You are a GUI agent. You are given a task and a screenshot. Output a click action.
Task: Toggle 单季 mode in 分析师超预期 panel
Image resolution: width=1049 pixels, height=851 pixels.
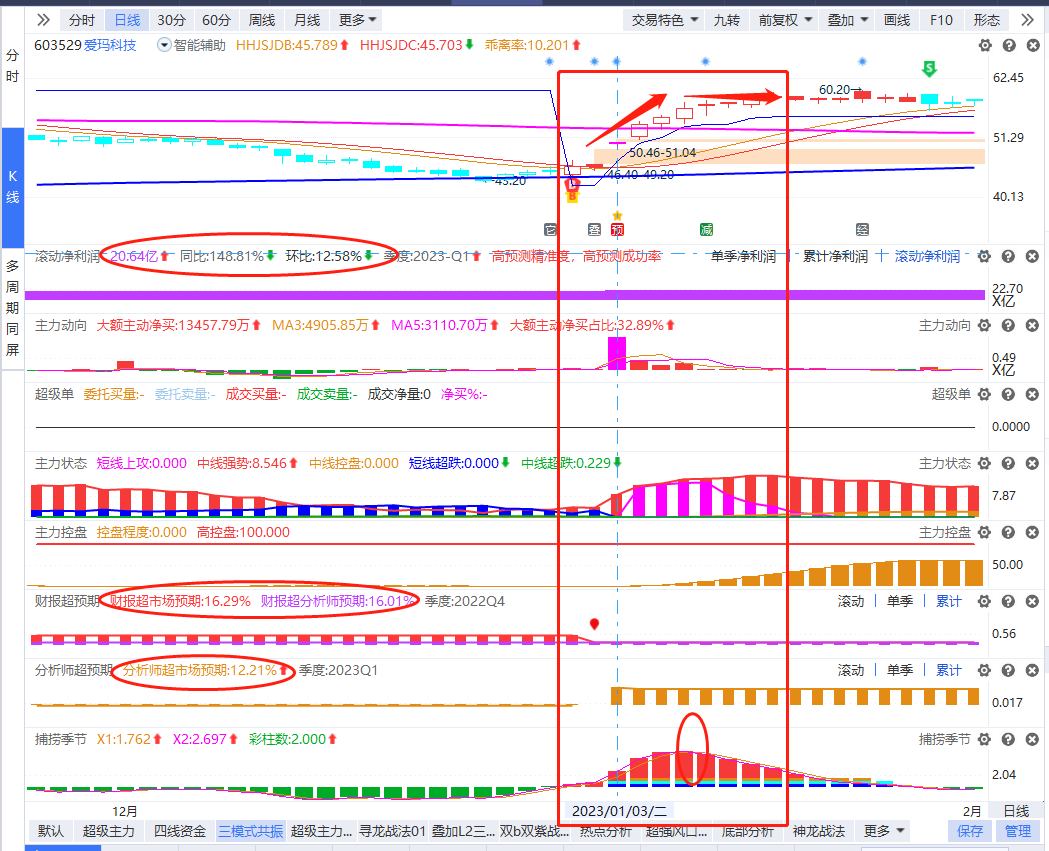click(x=900, y=670)
